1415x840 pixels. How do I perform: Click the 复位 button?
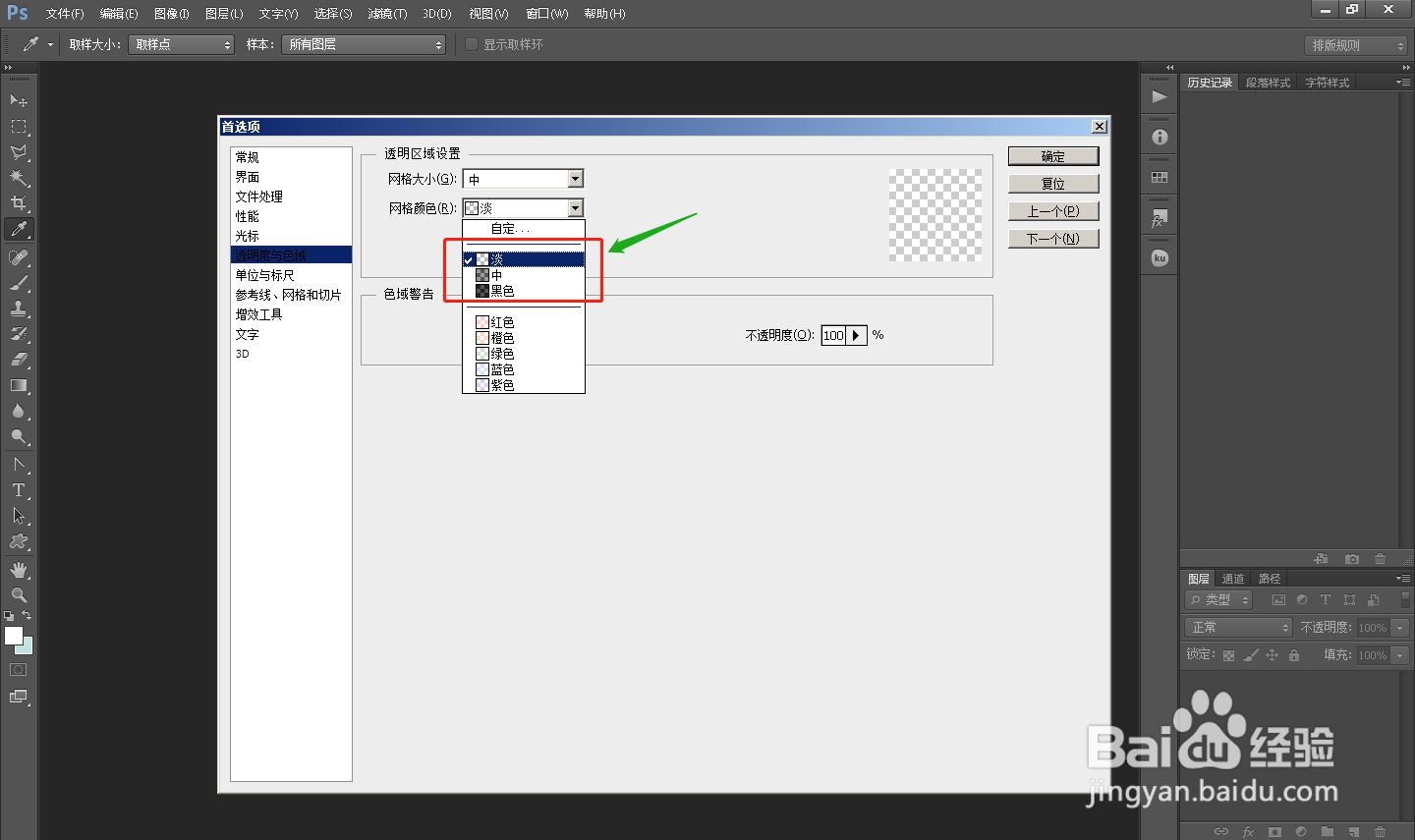(x=1053, y=184)
